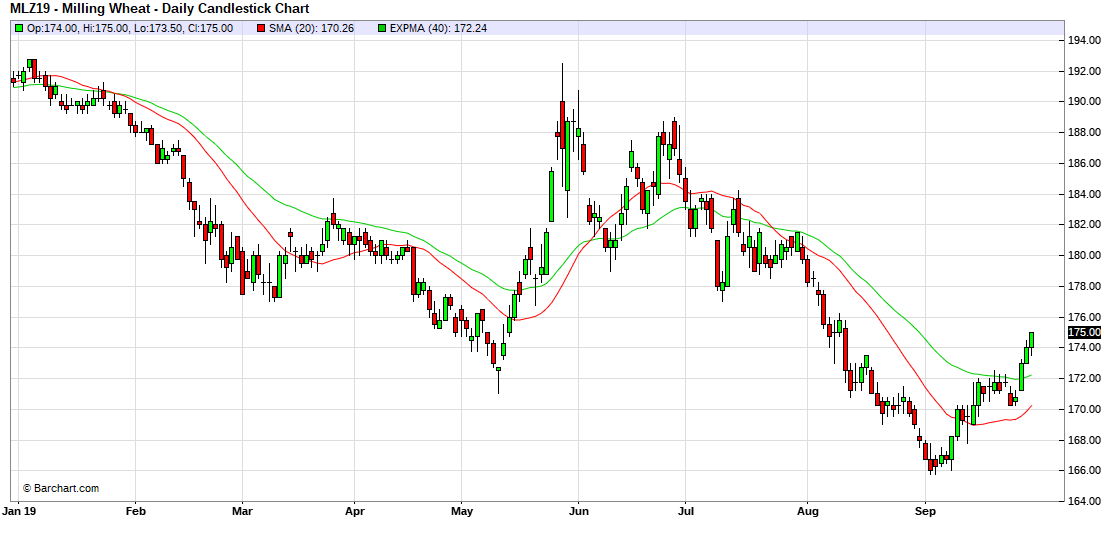Viewport: 1106px width, 542px height.
Task: Click the 184.00 price axis label
Action: [x=1085, y=194]
